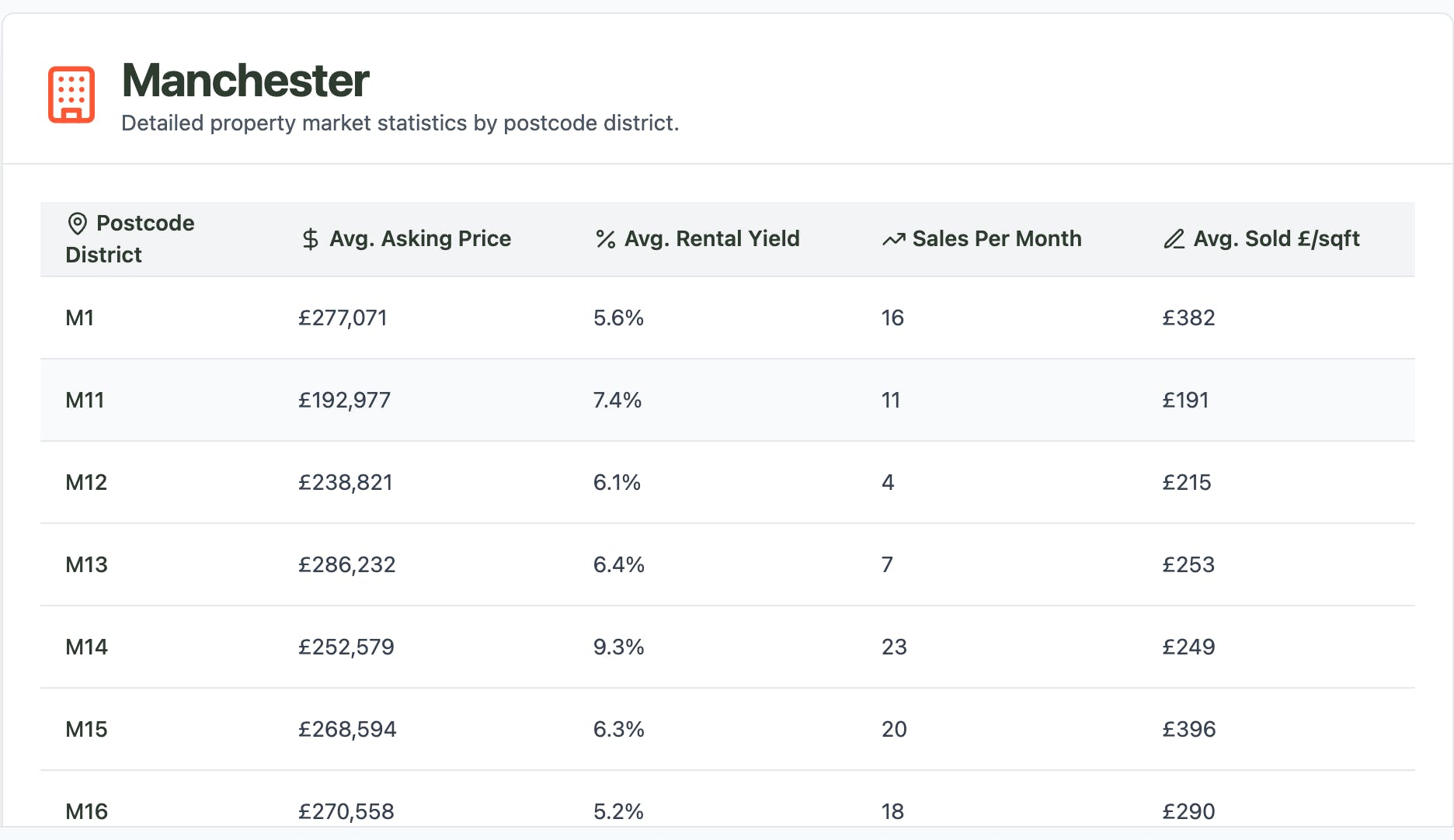Click the percent icon beside Avg. Rental Yield
Viewport: 1454px width, 840px height.
[605, 239]
